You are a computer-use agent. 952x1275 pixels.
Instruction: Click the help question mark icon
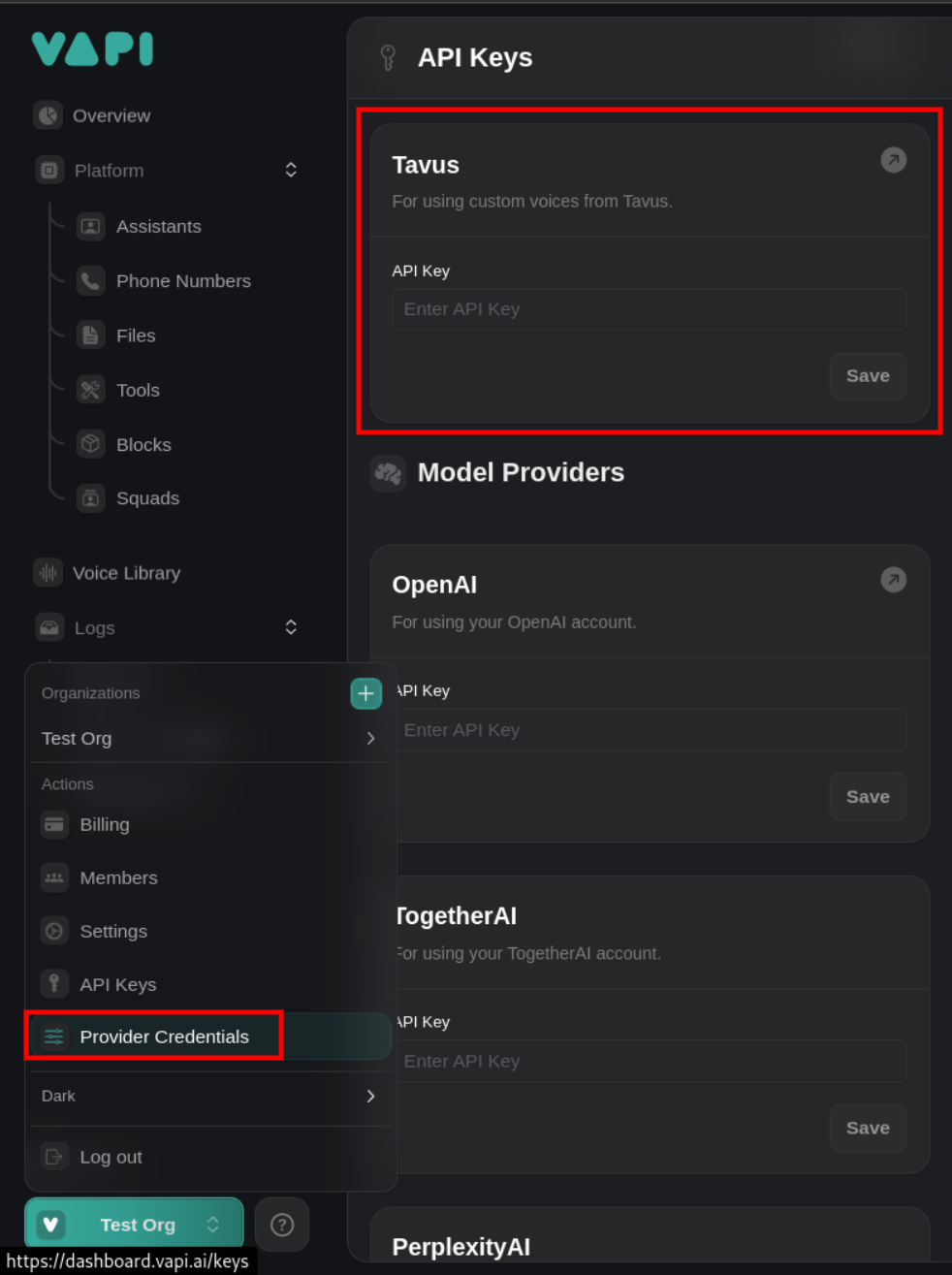[x=282, y=1225]
